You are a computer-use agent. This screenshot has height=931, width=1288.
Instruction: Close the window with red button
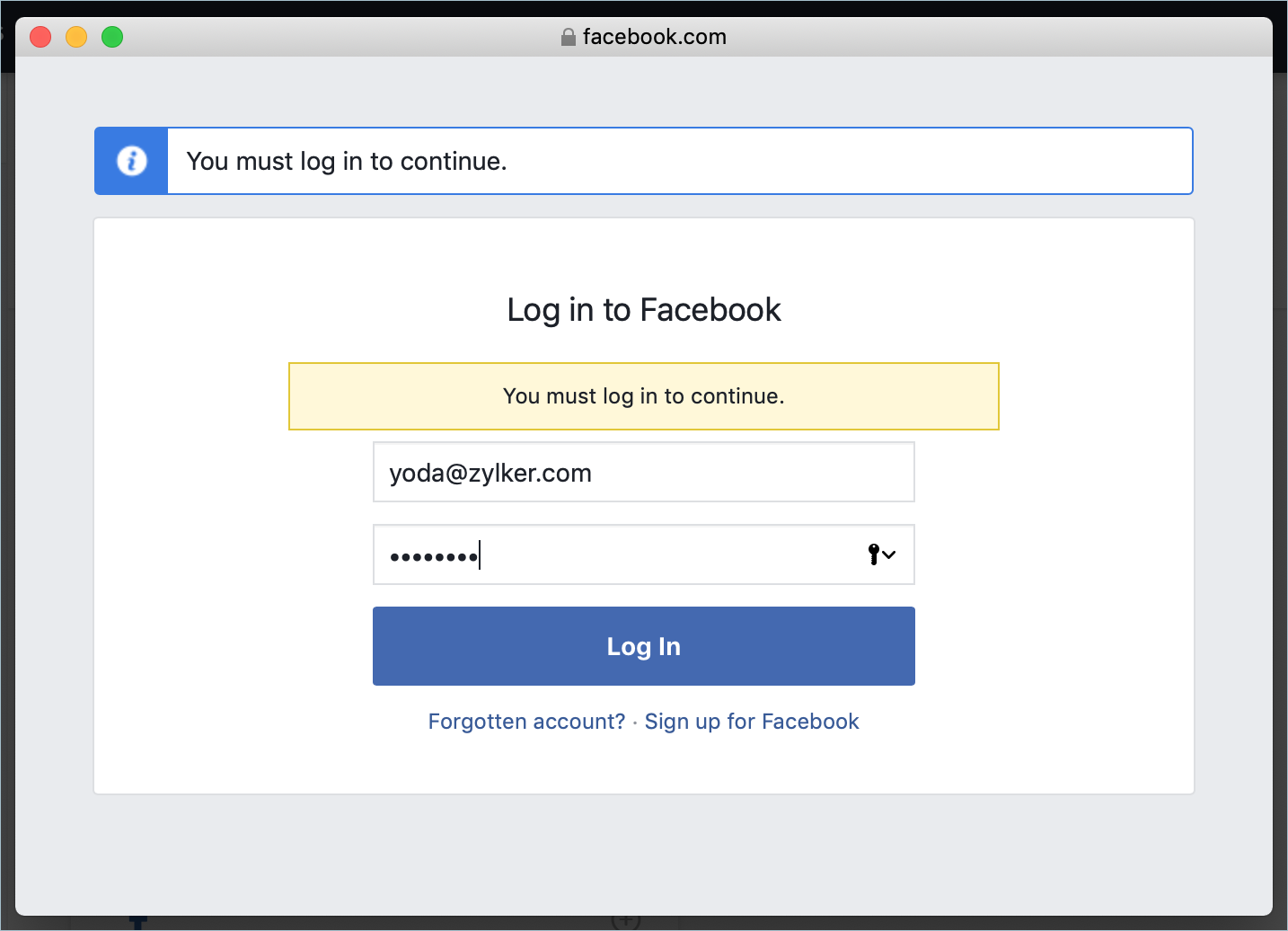point(40,37)
